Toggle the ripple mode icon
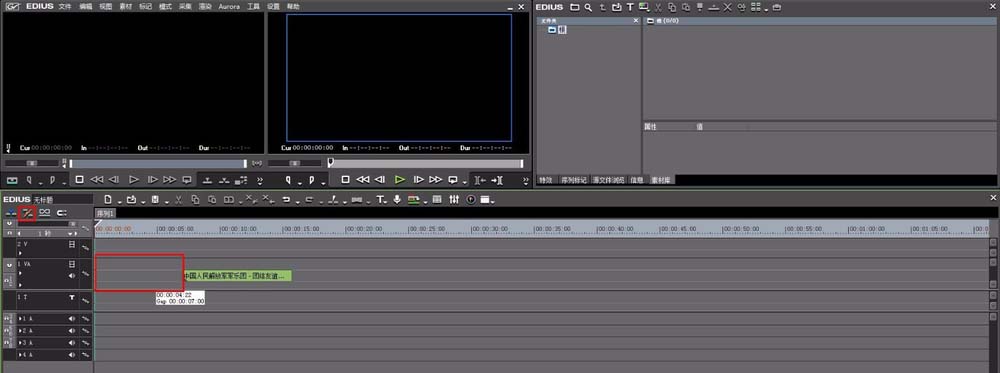The width and height of the screenshot is (1000, 373). click(27, 212)
